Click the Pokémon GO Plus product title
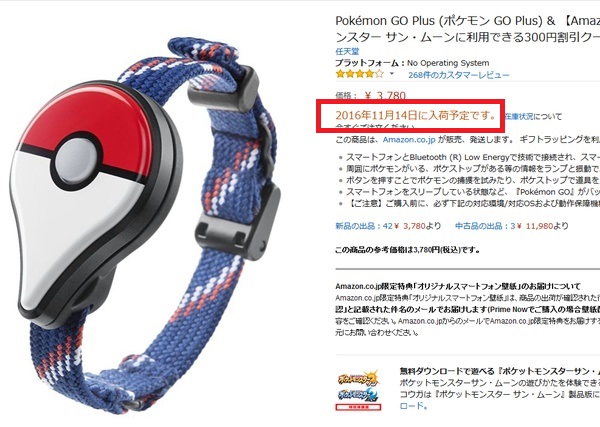Viewport: 600px width, 427px height. pyautogui.click(x=468, y=29)
